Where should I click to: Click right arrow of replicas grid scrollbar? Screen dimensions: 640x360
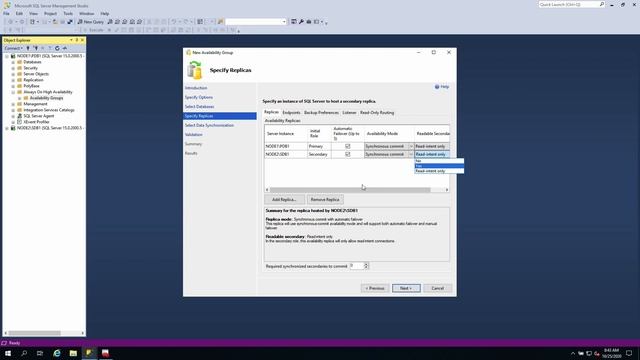coord(447,190)
